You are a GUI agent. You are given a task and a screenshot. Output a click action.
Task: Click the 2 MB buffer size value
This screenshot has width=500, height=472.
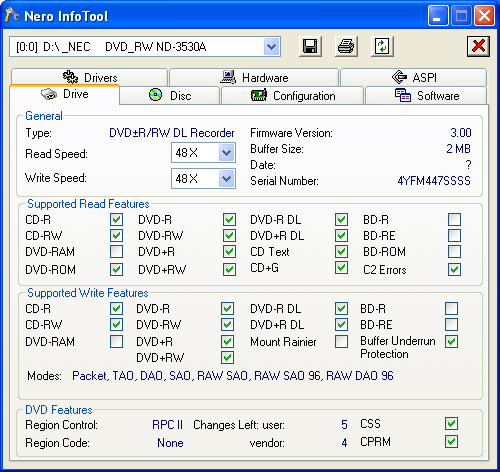coord(459,149)
